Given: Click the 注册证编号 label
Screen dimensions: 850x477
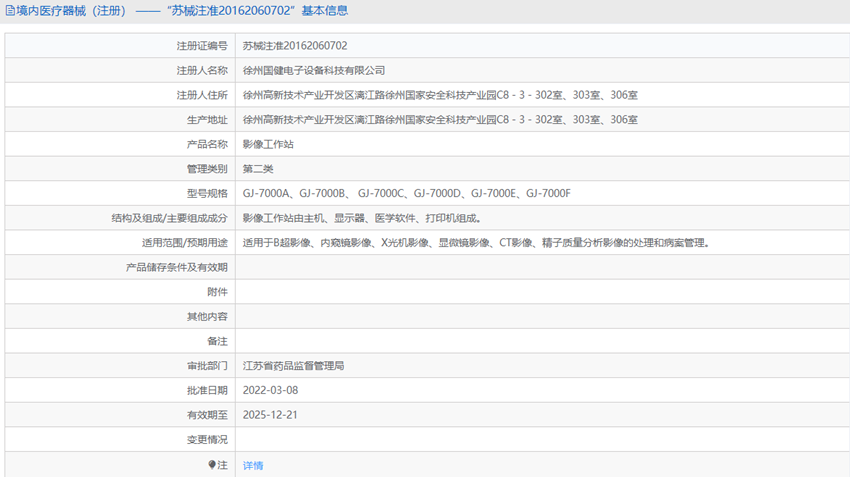Looking at the screenshot, I should point(202,46).
